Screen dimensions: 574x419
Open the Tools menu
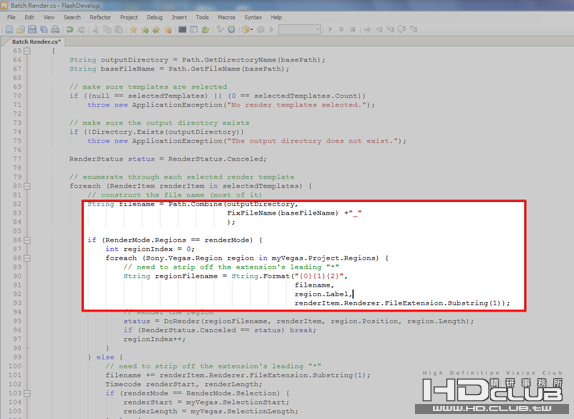click(202, 17)
